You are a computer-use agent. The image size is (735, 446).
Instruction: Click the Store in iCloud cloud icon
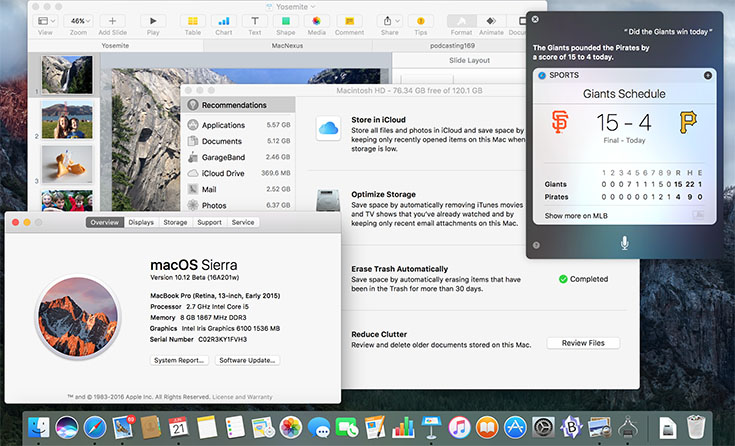(x=328, y=128)
